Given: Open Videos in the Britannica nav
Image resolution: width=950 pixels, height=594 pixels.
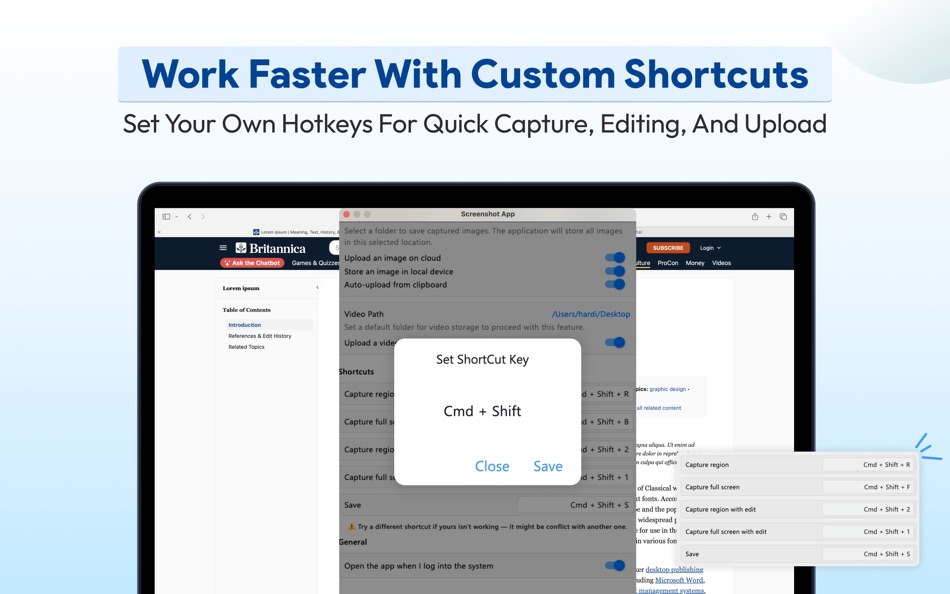Looking at the screenshot, I should (722, 263).
